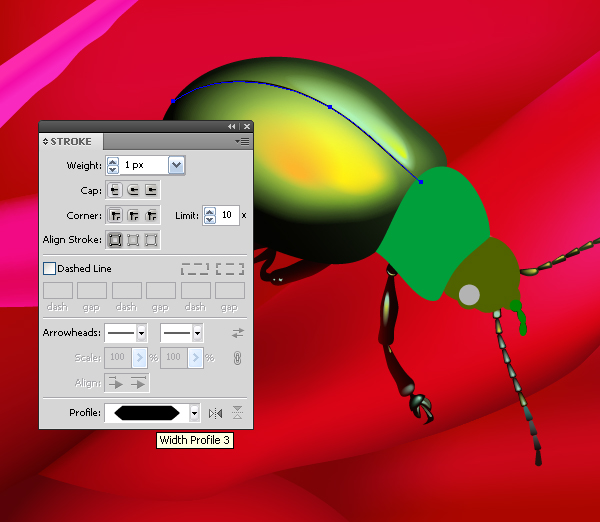The width and height of the screenshot is (600, 522).
Task: Select the path anchor near green thorax
Action: tap(421, 182)
